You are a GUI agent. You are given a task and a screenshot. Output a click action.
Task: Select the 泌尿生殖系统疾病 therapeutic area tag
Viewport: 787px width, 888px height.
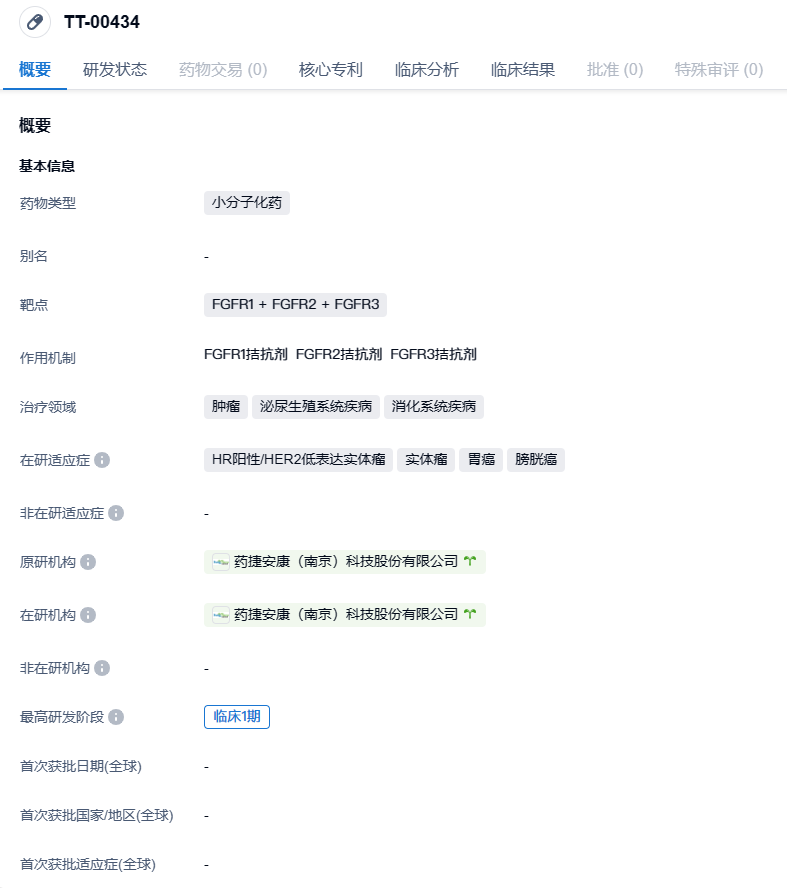pyautogui.click(x=316, y=407)
